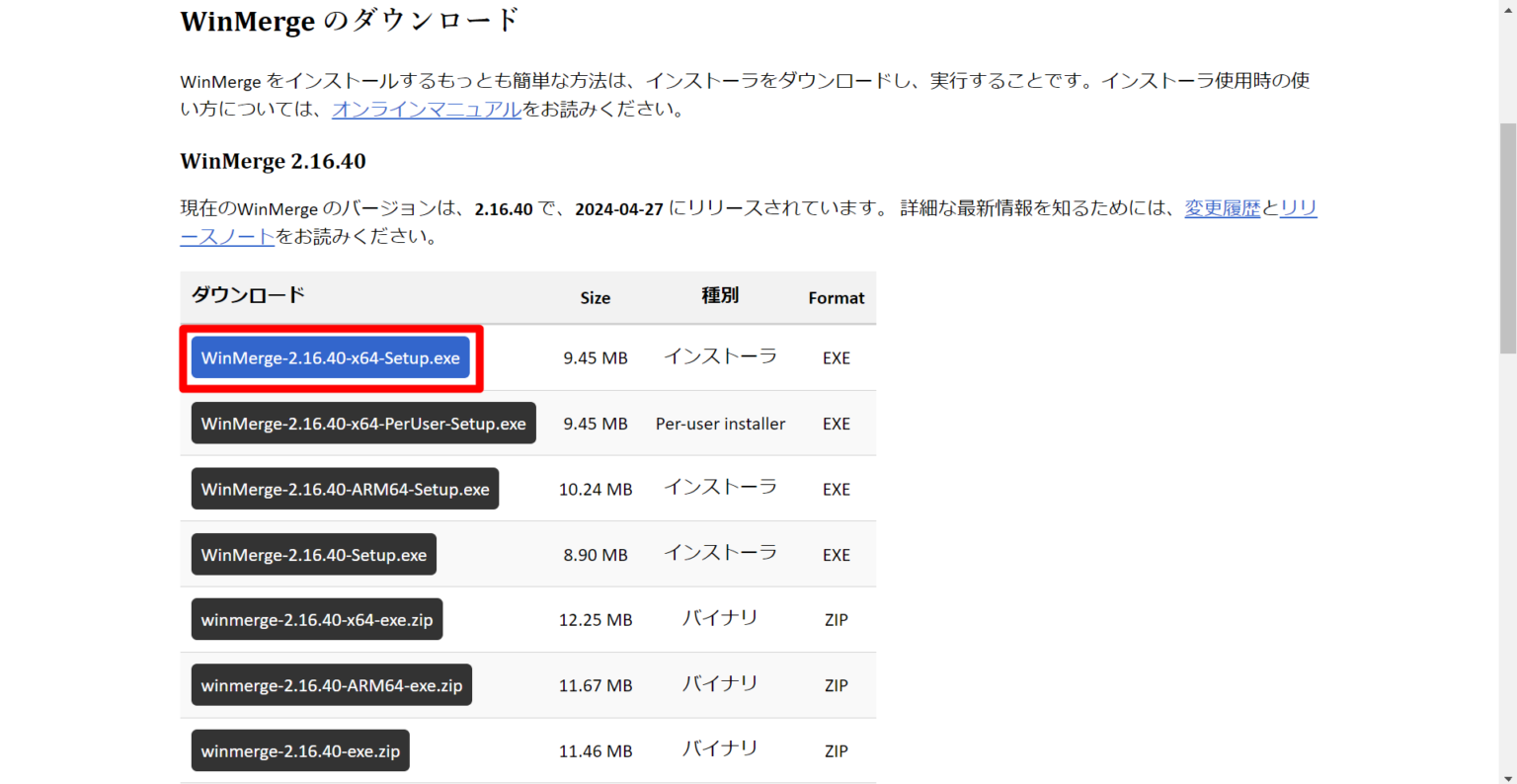The height and width of the screenshot is (784, 1517).
Task: Click the winmerge-2.16.40-exe.zip button
Action: pyautogui.click(x=300, y=750)
